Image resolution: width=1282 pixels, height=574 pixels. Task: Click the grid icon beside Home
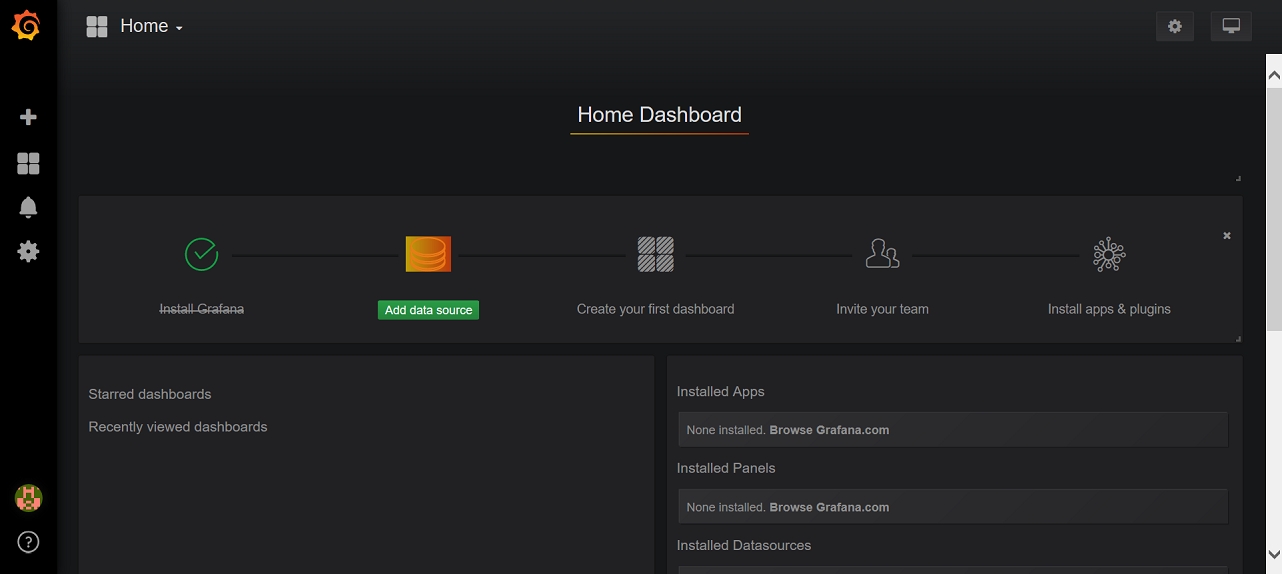point(97,27)
